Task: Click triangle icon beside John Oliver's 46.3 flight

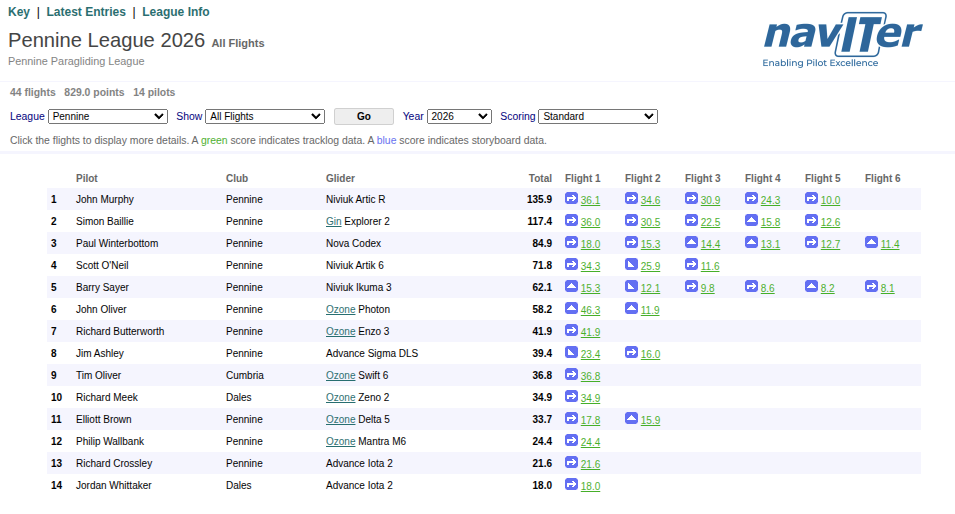Action: tap(571, 308)
